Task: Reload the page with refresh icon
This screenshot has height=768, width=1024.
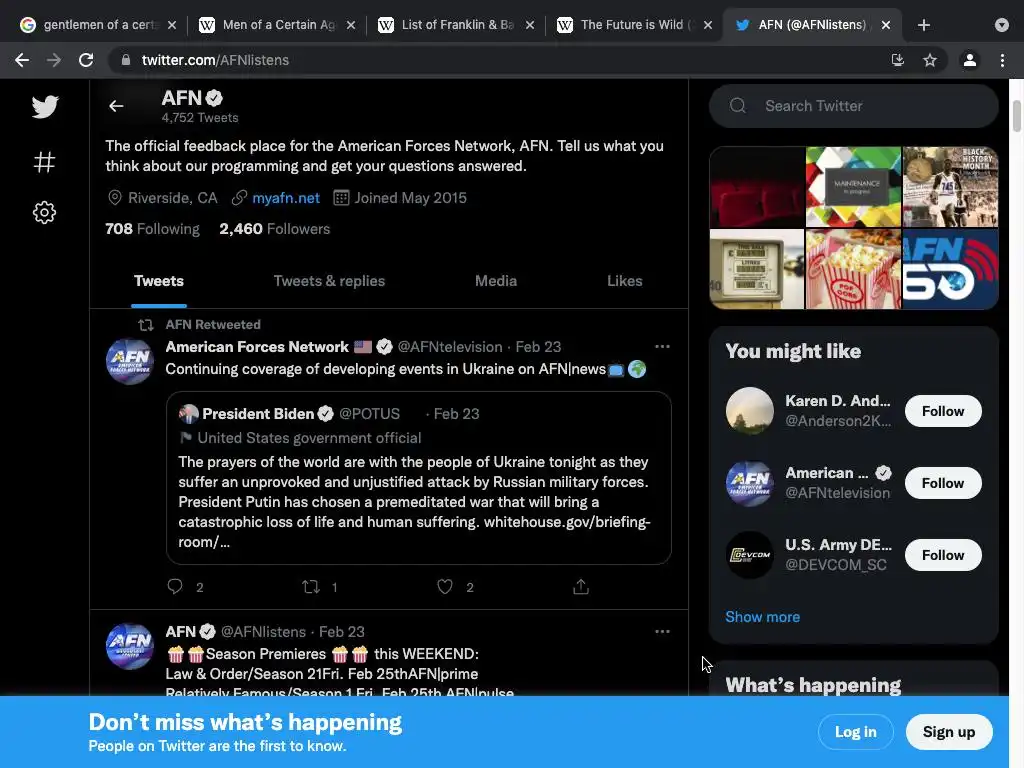Action: click(86, 60)
